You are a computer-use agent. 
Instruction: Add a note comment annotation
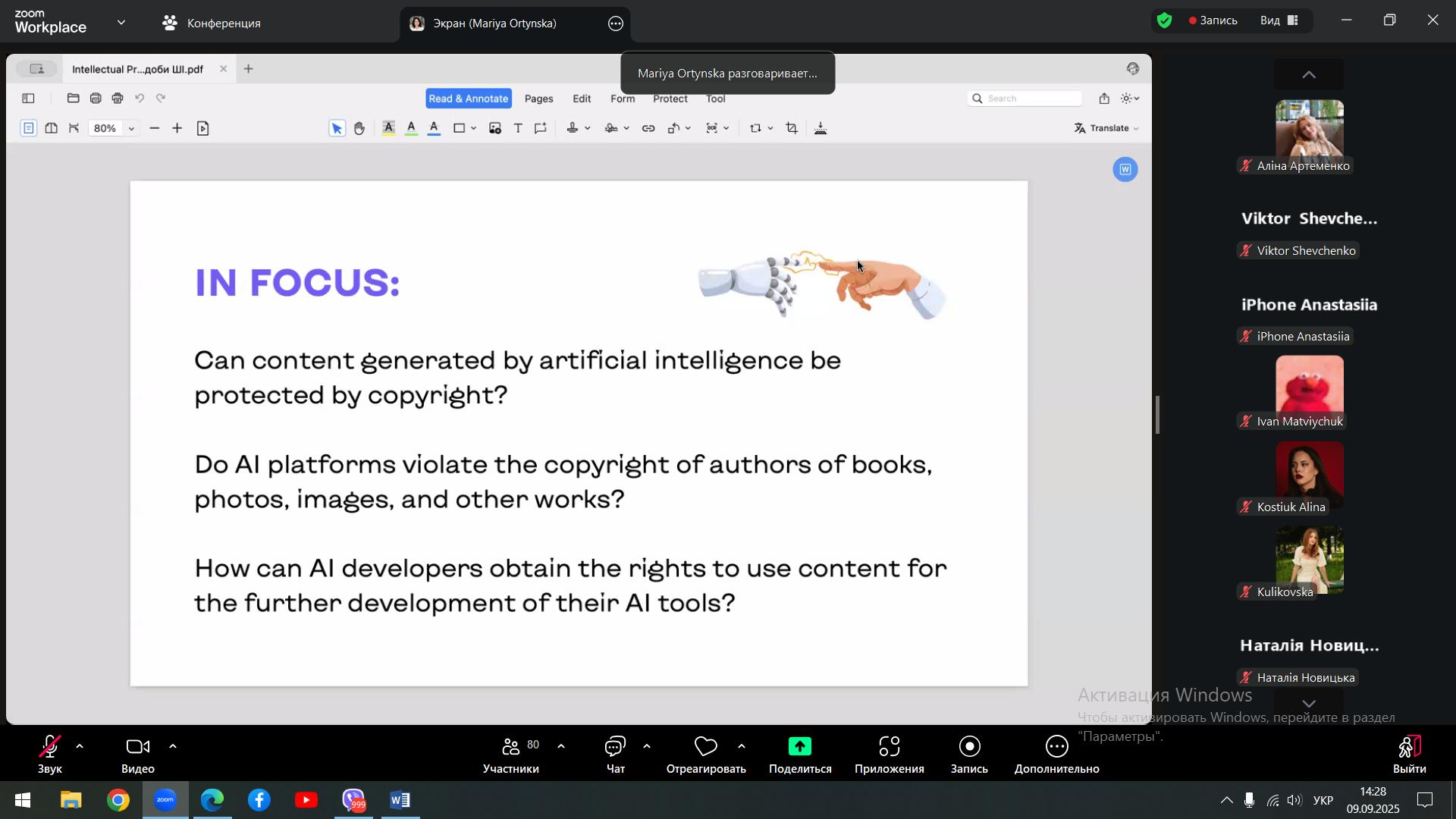(541, 128)
